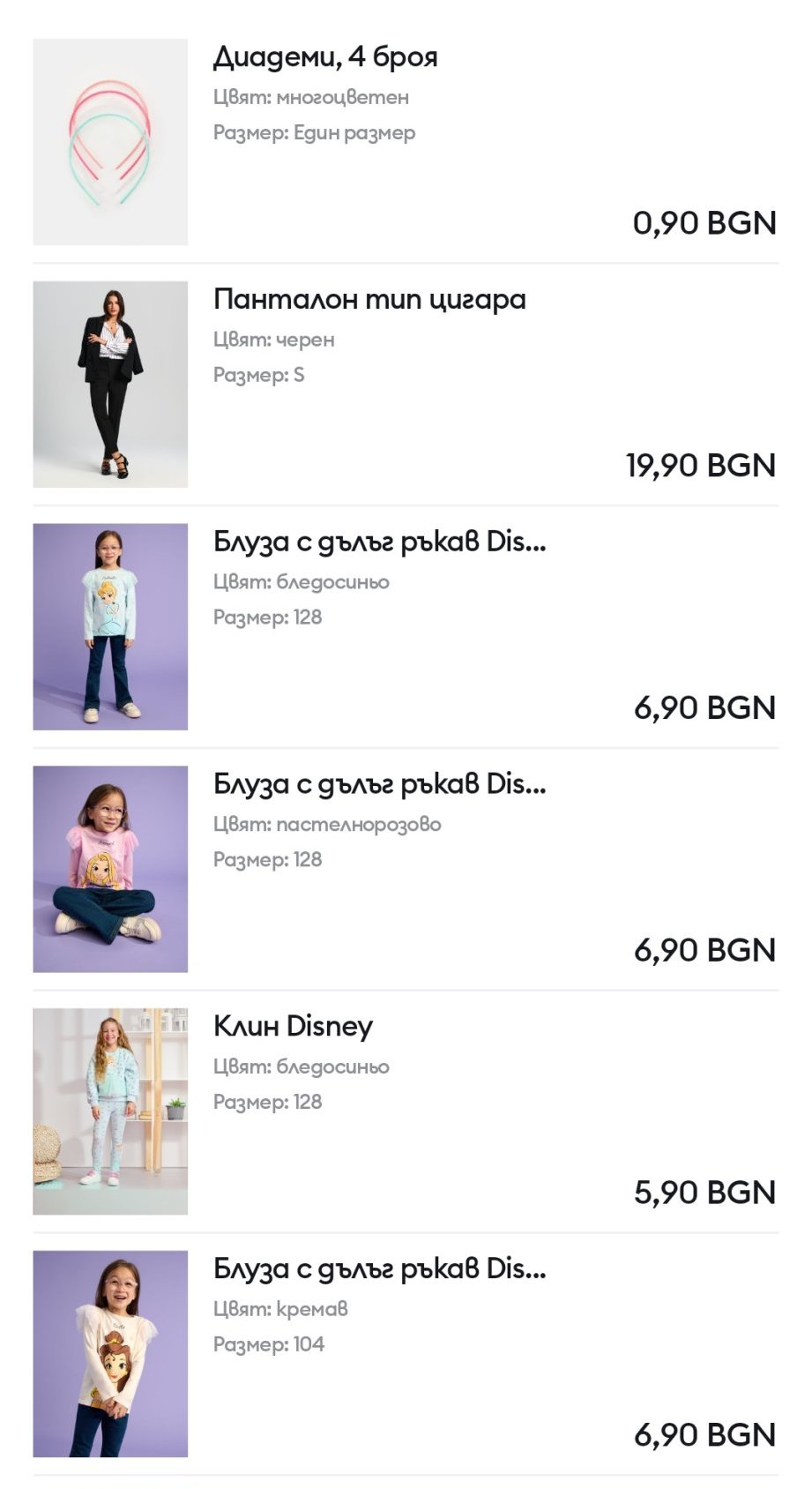The height and width of the screenshot is (1489, 812).
Task: Open the headbands product thumbnail
Action: (x=110, y=141)
